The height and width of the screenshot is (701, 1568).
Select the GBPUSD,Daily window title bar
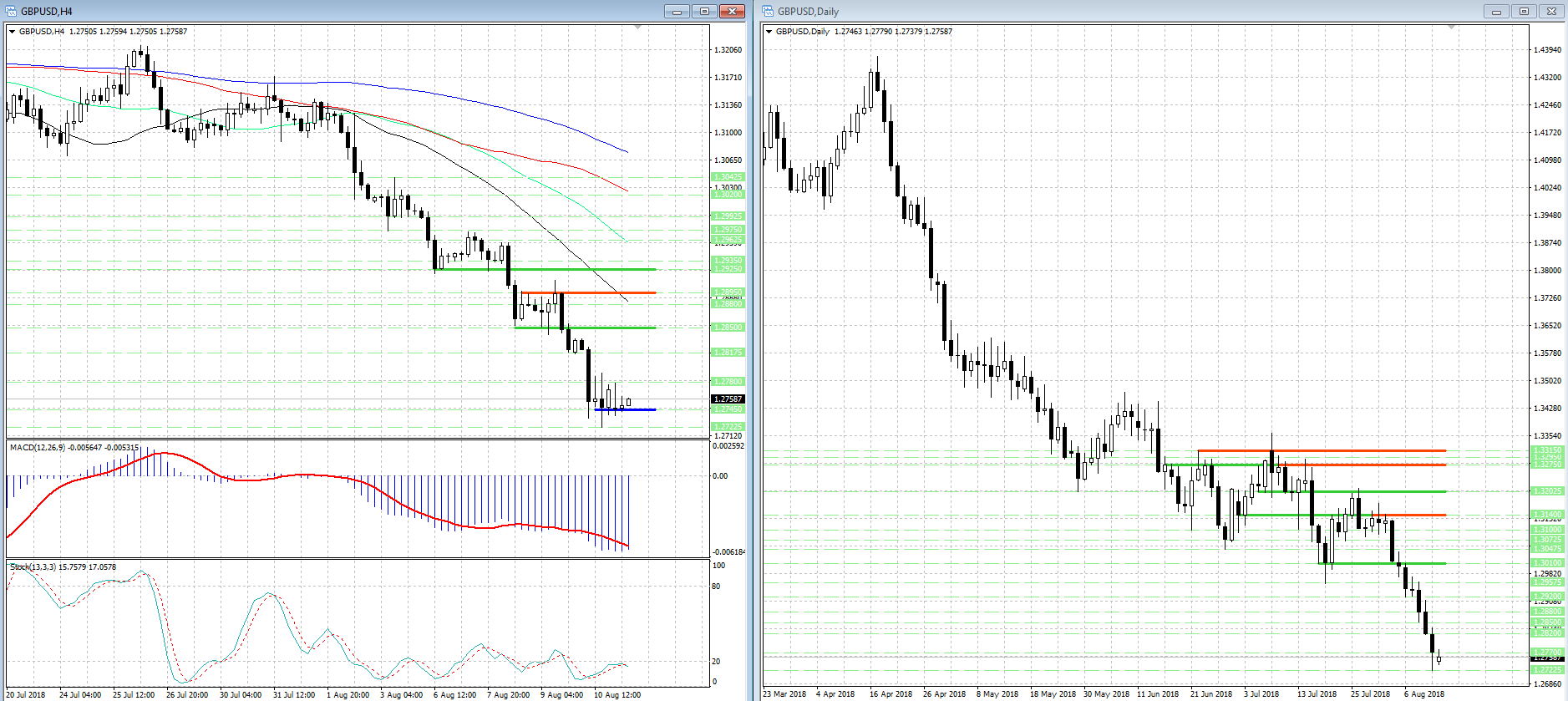(1086, 11)
